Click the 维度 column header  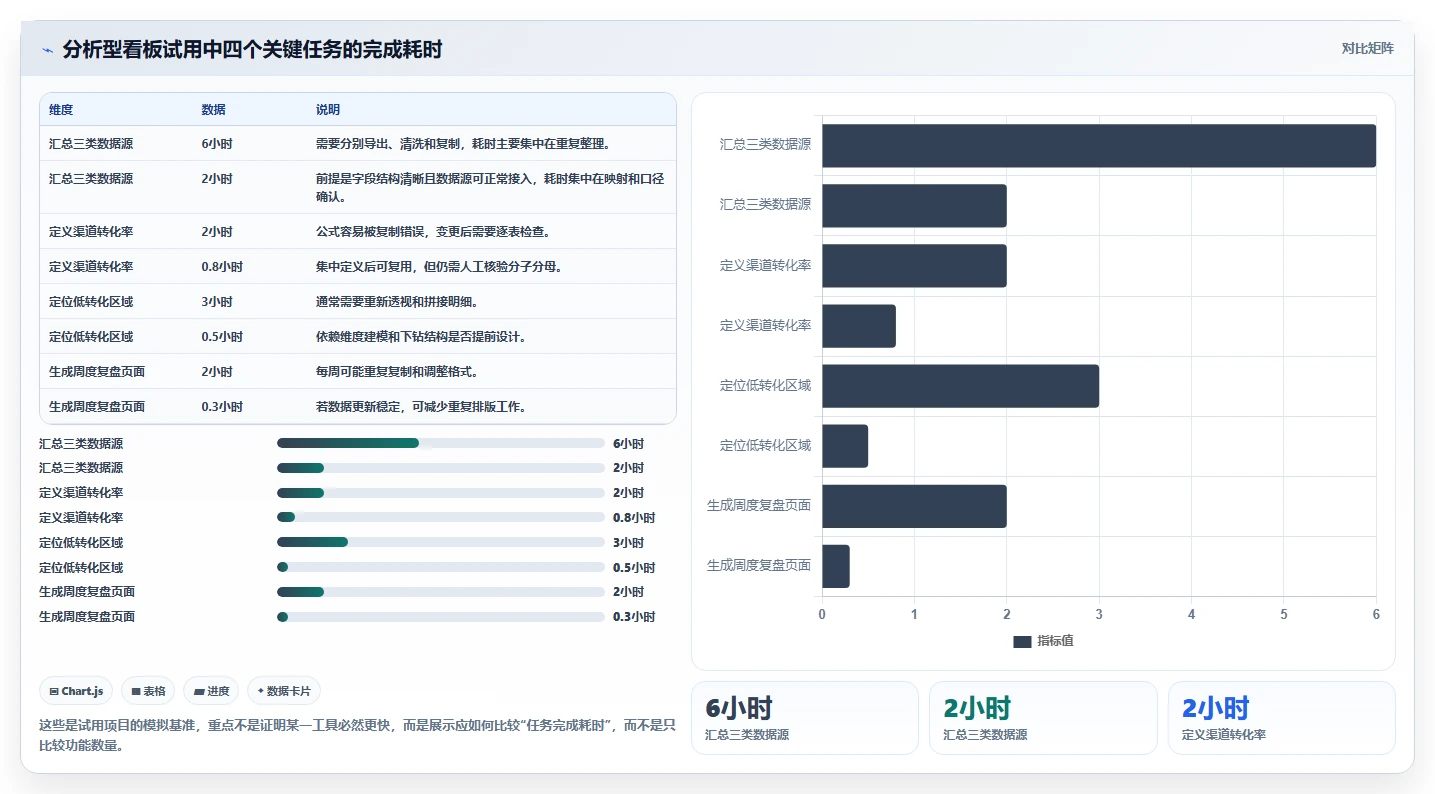coord(61,109)
